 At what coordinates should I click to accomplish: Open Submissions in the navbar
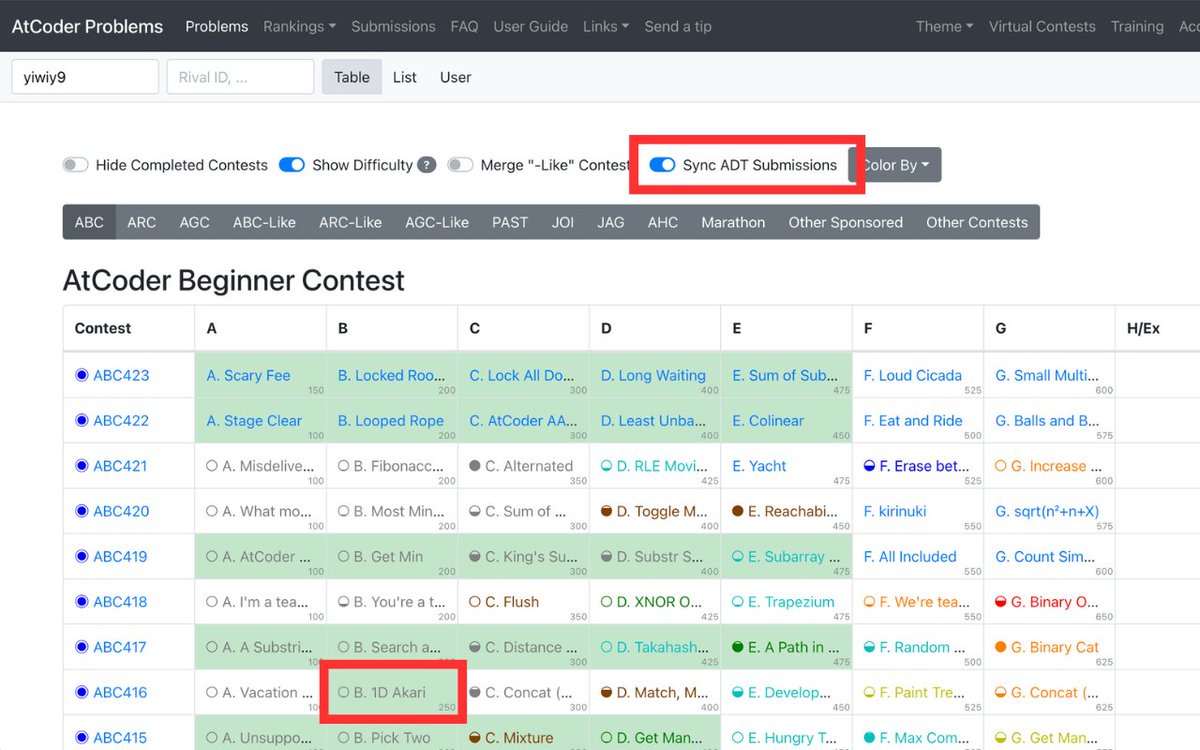(393, 27)
